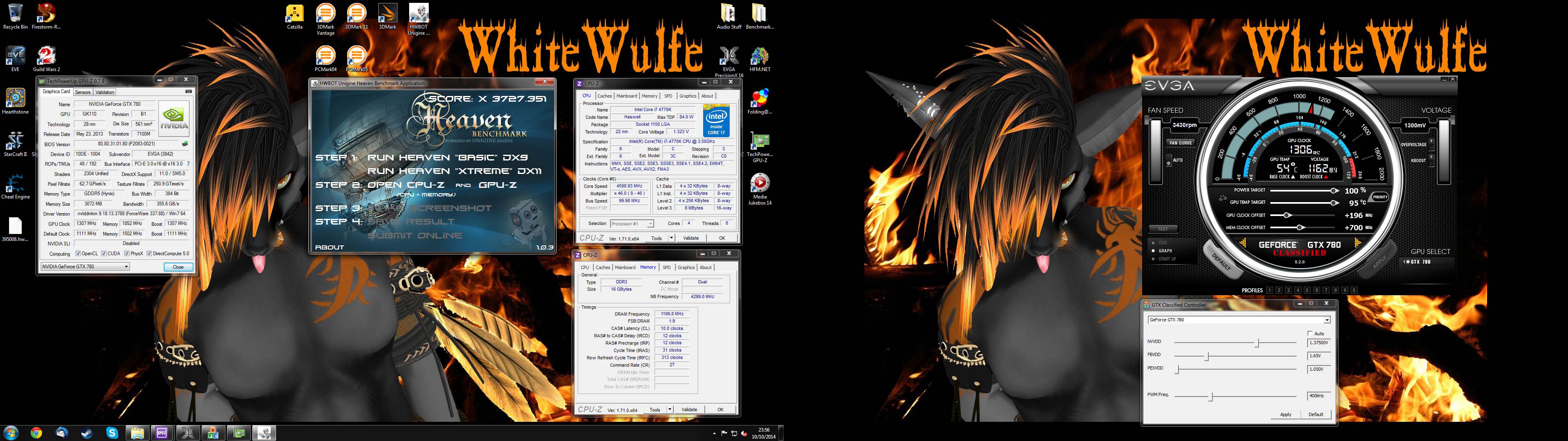1568x441 pixels.
Task: Toggle the PhysX checkbox in GPU-Z
Action: (x=127, y=254)
